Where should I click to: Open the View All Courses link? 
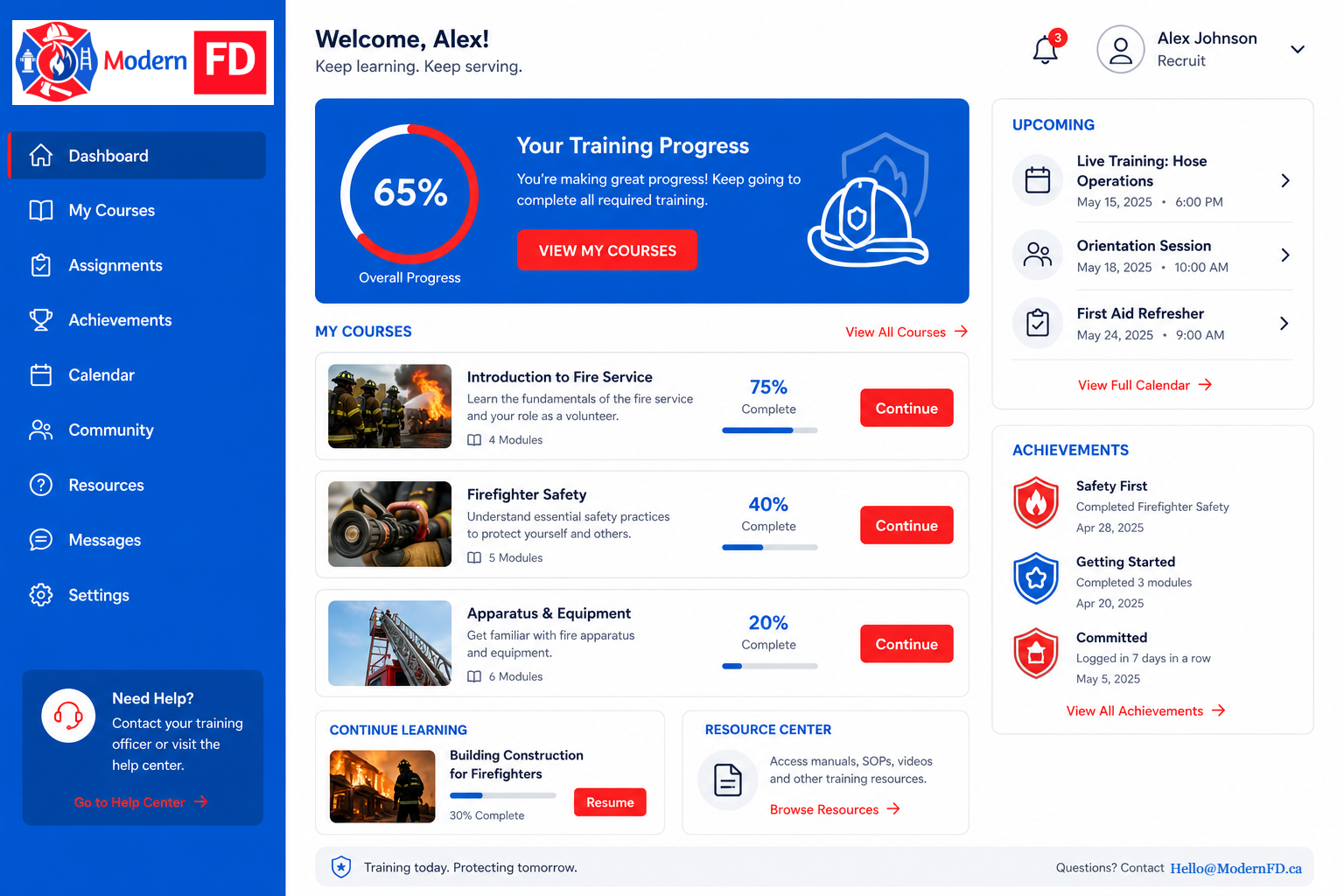(x=906, y=332)
